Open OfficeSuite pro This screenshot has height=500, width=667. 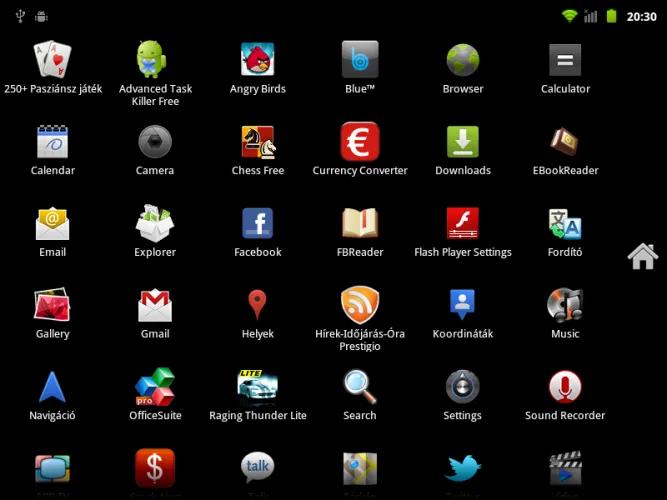tap(155, 387)
